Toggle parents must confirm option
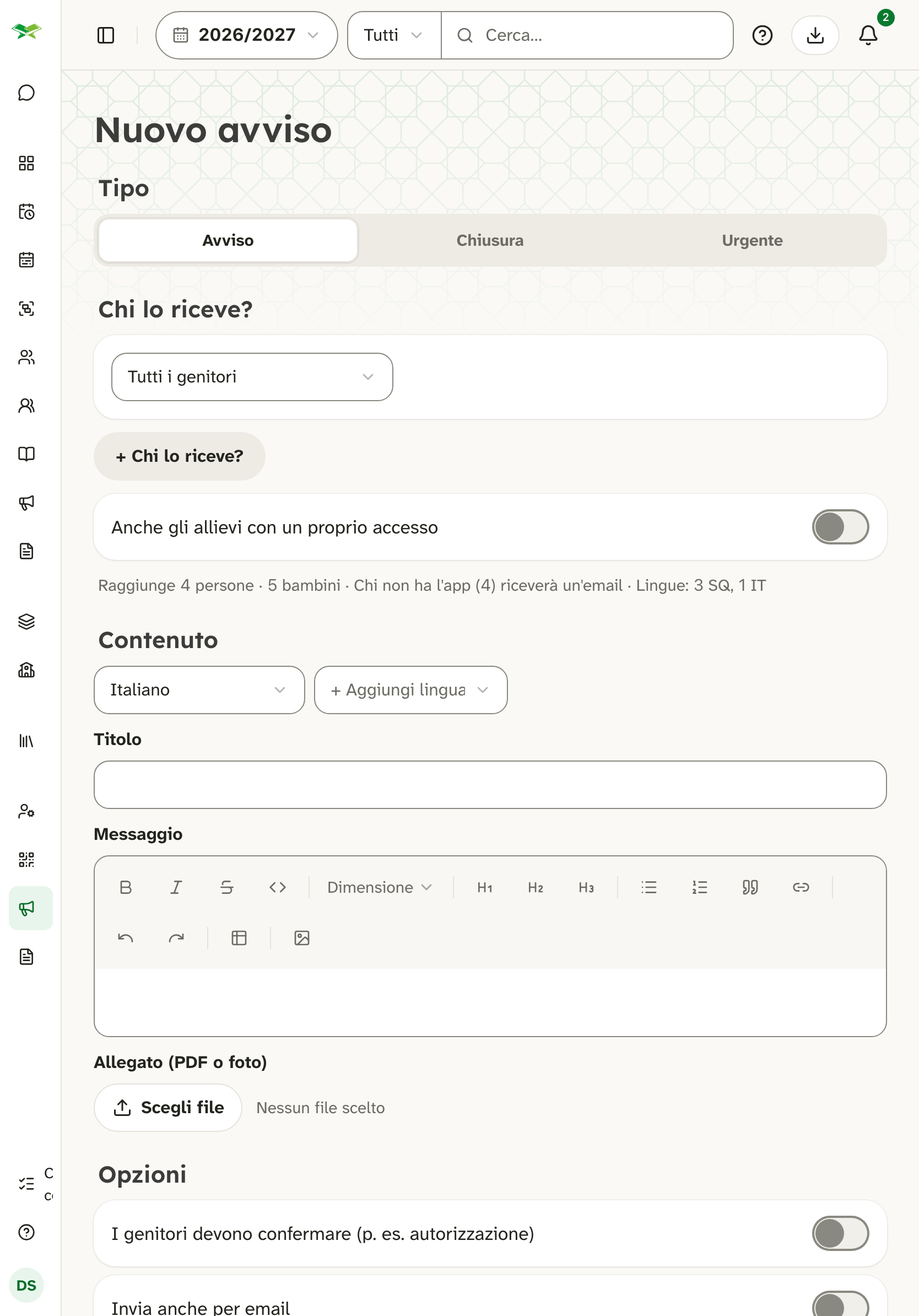 [x=840, y=1233]
